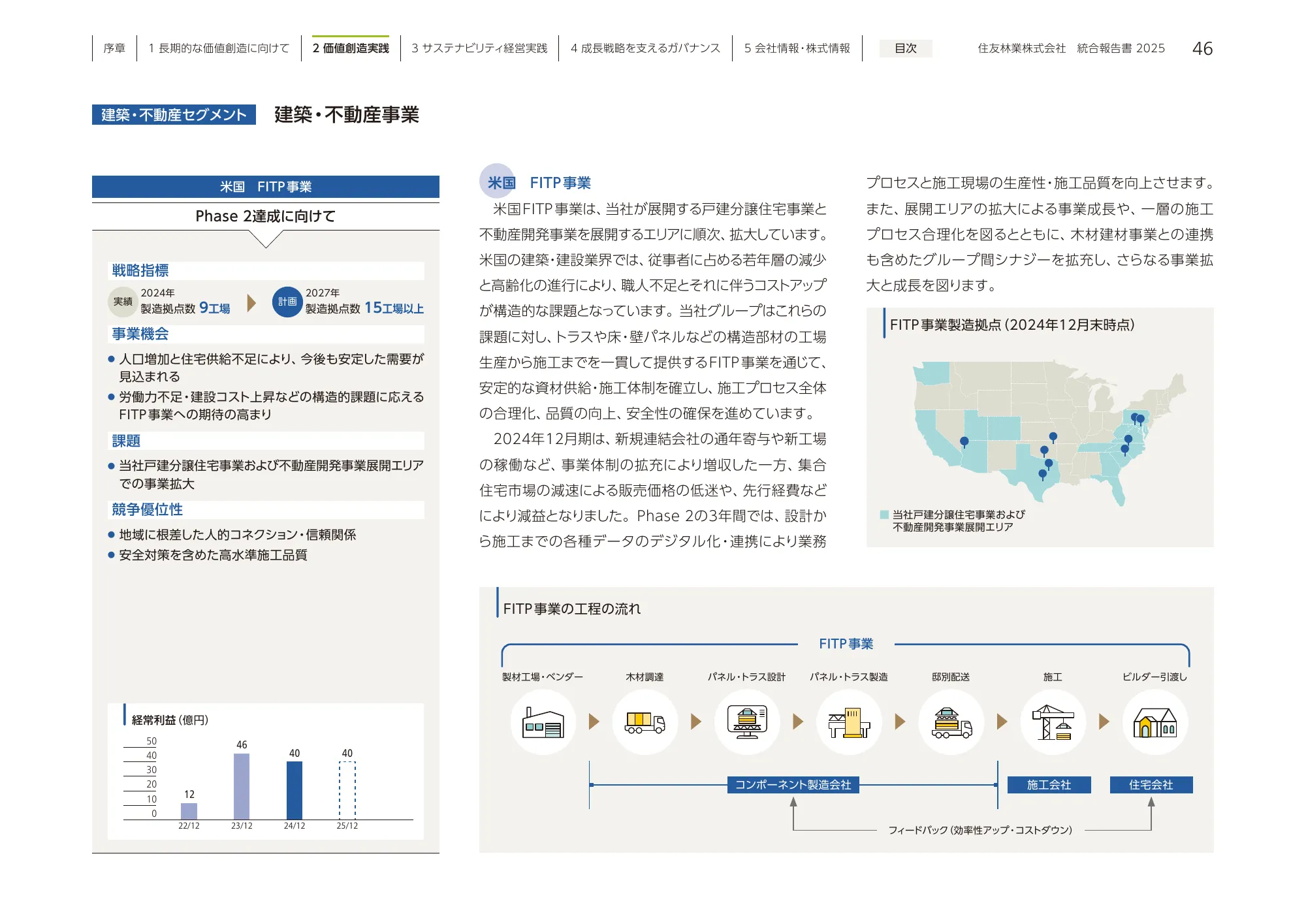Click the construction crane icon

point(1053,722)
